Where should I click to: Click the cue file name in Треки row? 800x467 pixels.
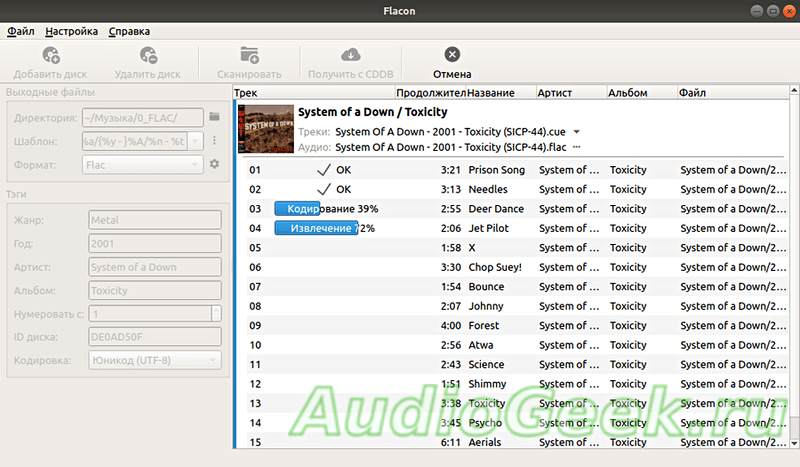(451, 132)
